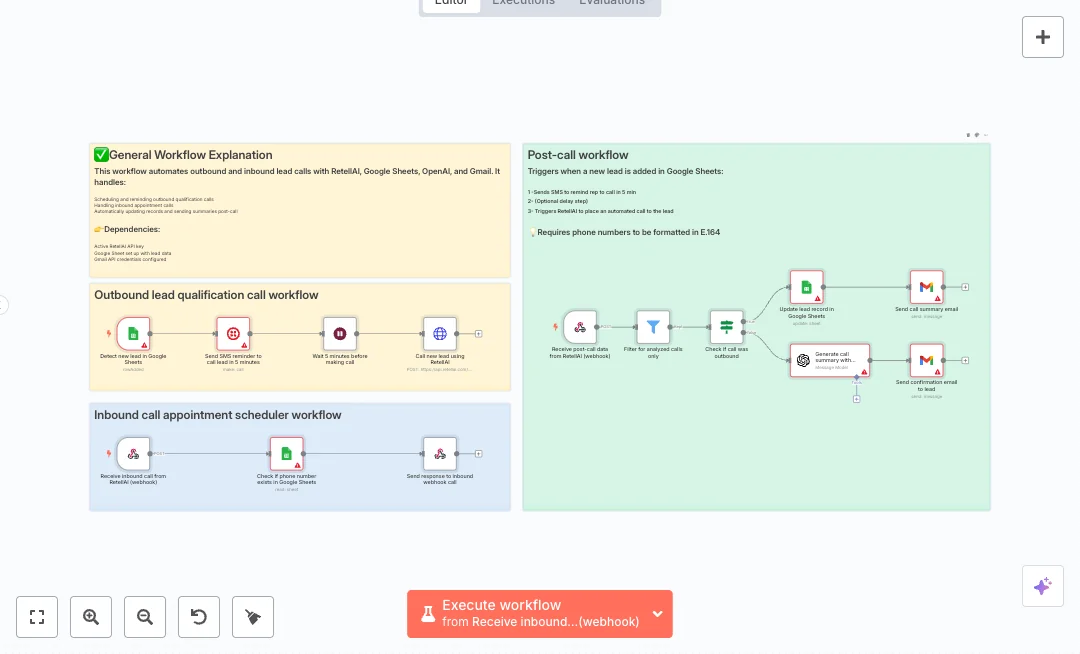
Task: Click the zoom in magnifier button
Action: click(91, 617)
